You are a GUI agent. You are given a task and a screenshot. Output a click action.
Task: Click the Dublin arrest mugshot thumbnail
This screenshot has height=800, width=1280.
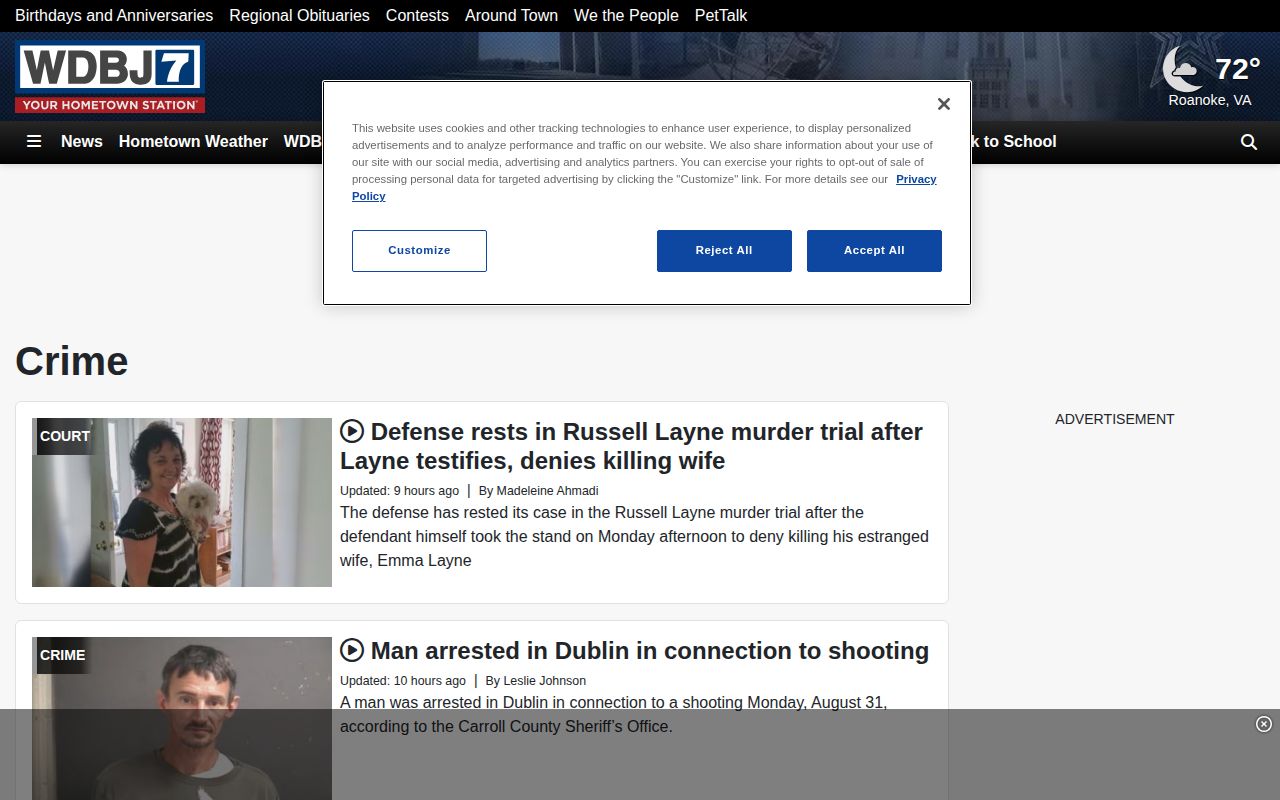(182, 718)
